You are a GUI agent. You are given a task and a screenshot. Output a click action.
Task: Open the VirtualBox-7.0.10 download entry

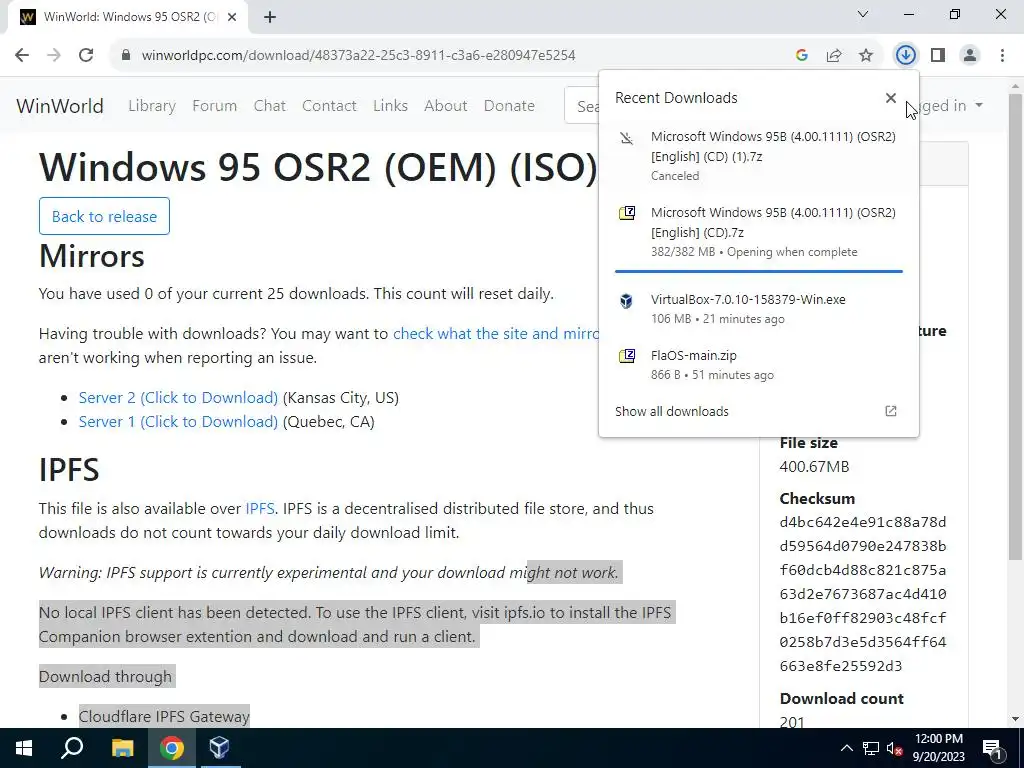[x=758, y=308]
